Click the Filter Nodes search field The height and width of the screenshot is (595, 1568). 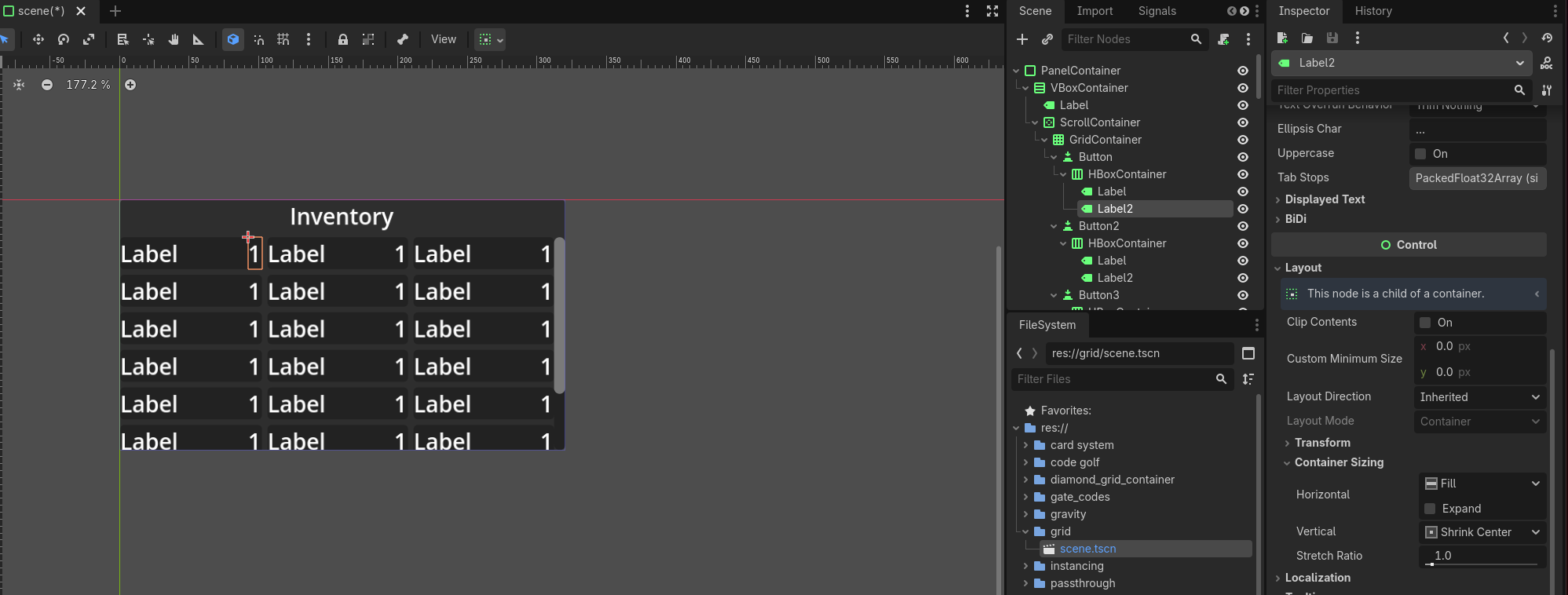tap(1126, 39)
